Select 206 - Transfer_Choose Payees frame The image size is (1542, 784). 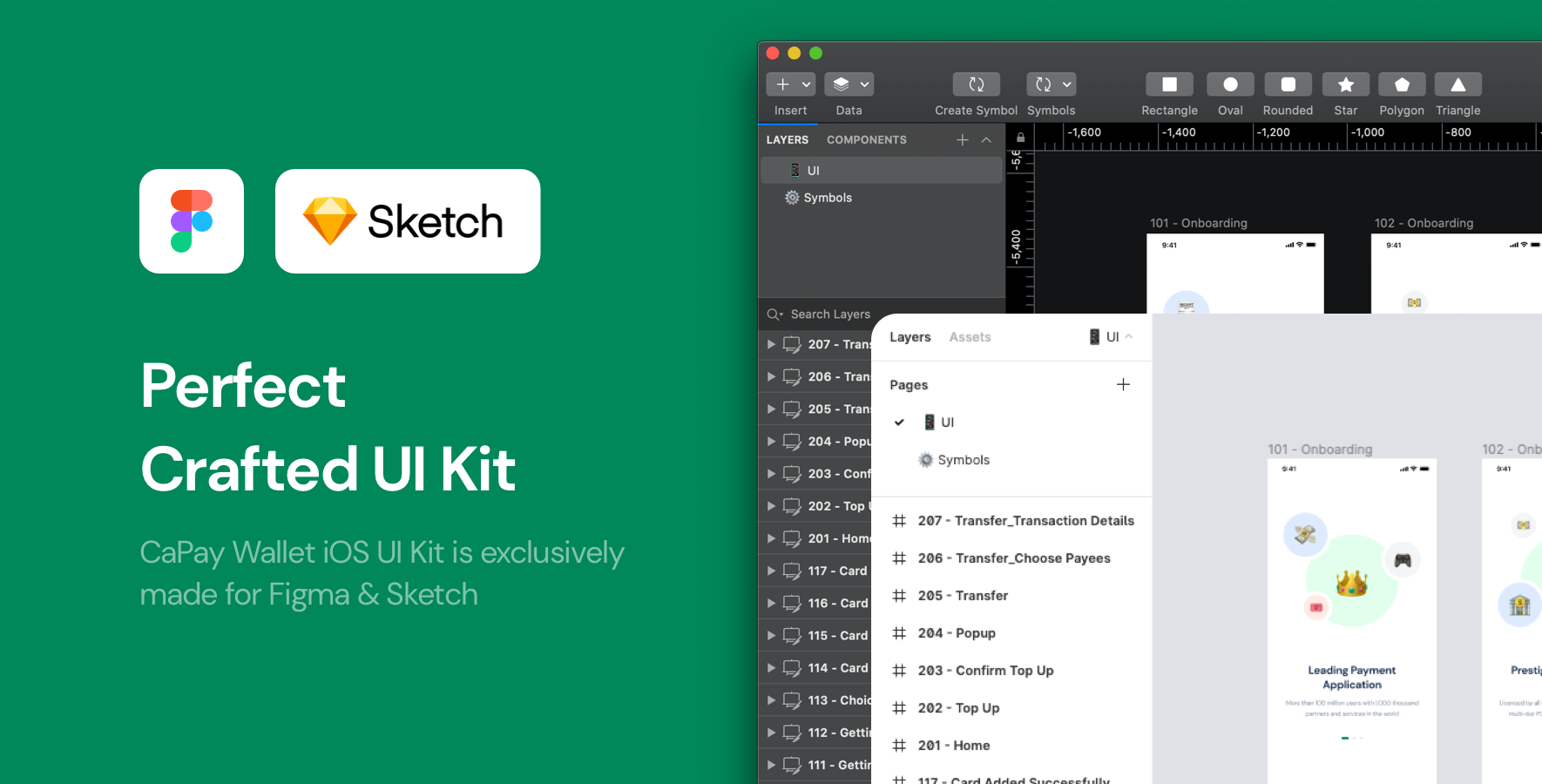[1012, 558]
